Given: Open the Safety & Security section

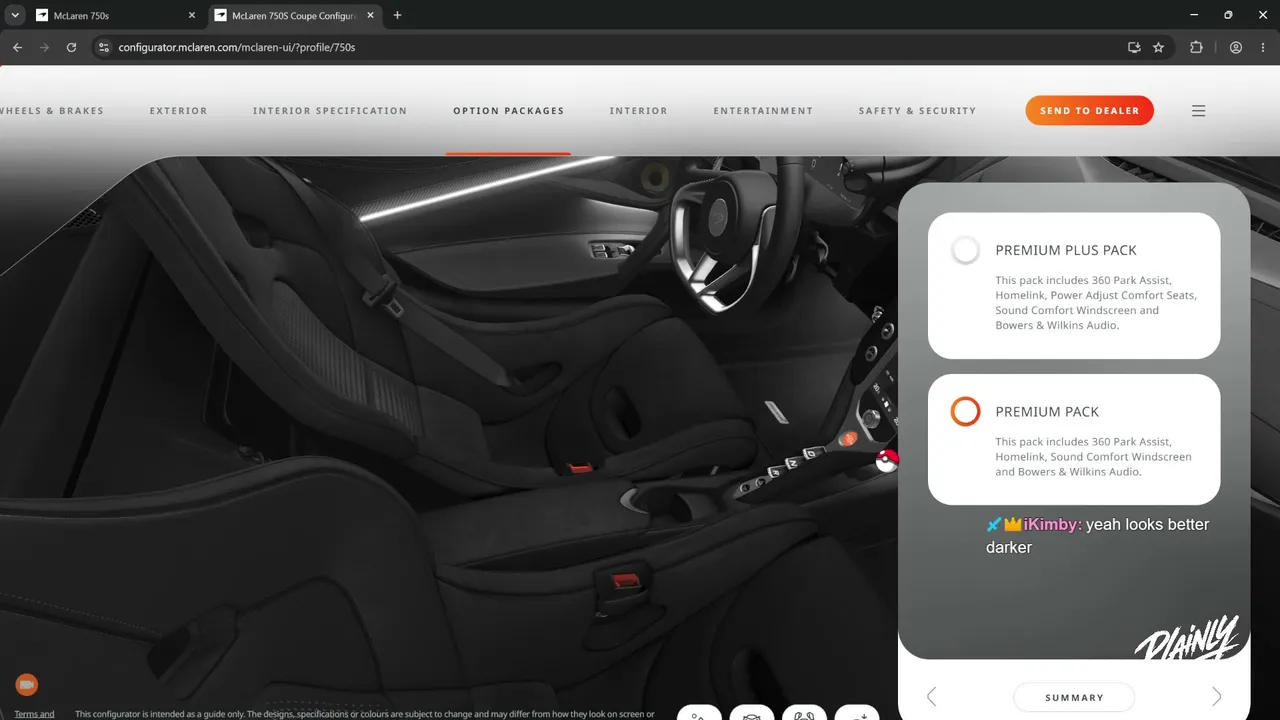Looking at the screenshot, I should [x=917, y=111].
